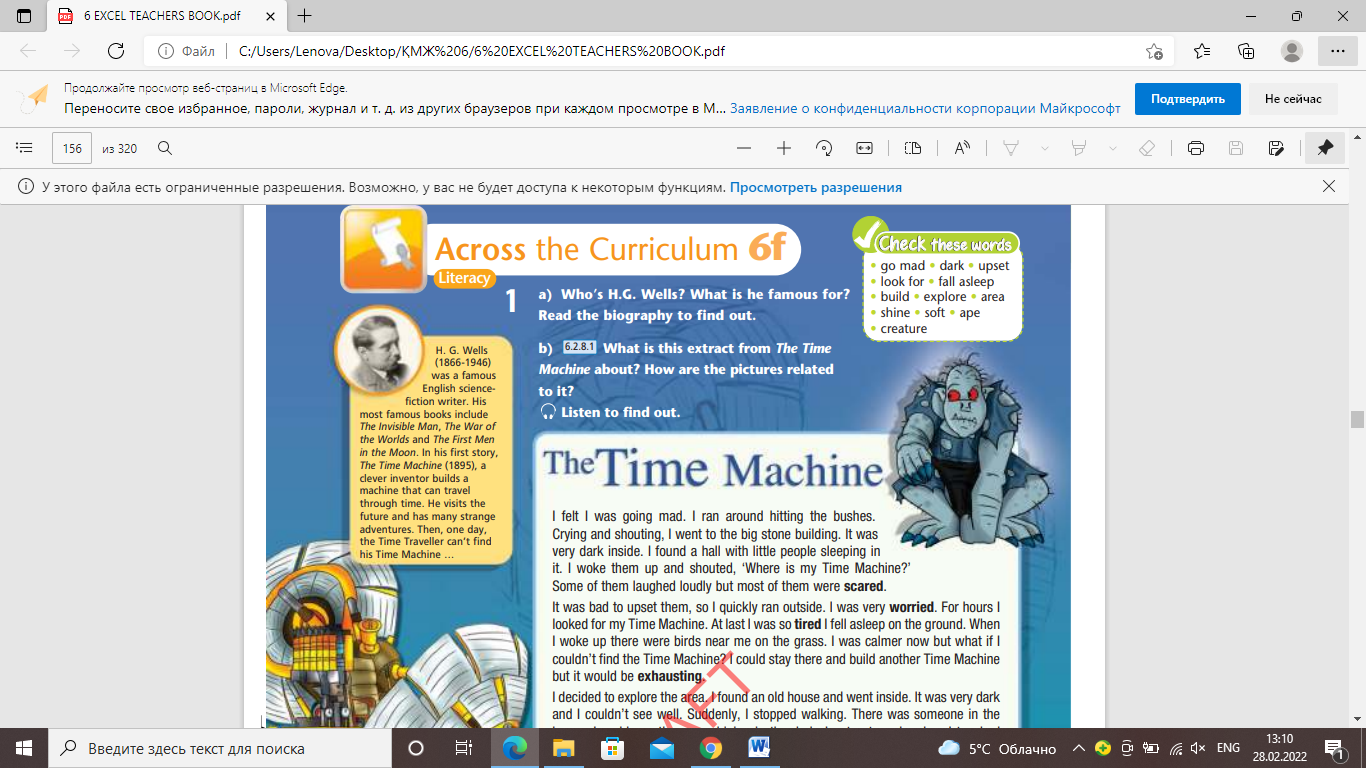
Task: Click the vertical scrollbar thumb
Action: (1357, 419)
